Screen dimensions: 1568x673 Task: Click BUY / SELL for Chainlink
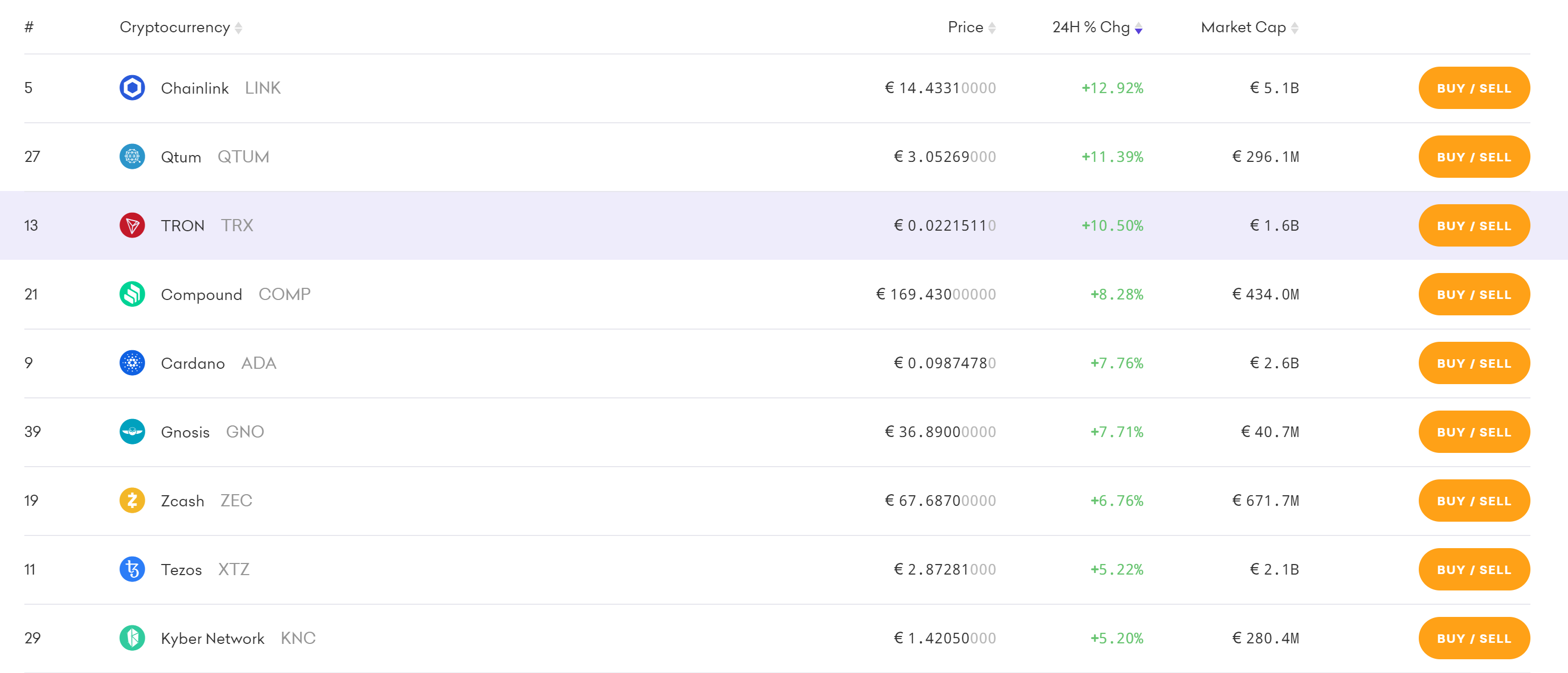(1474, 88)
